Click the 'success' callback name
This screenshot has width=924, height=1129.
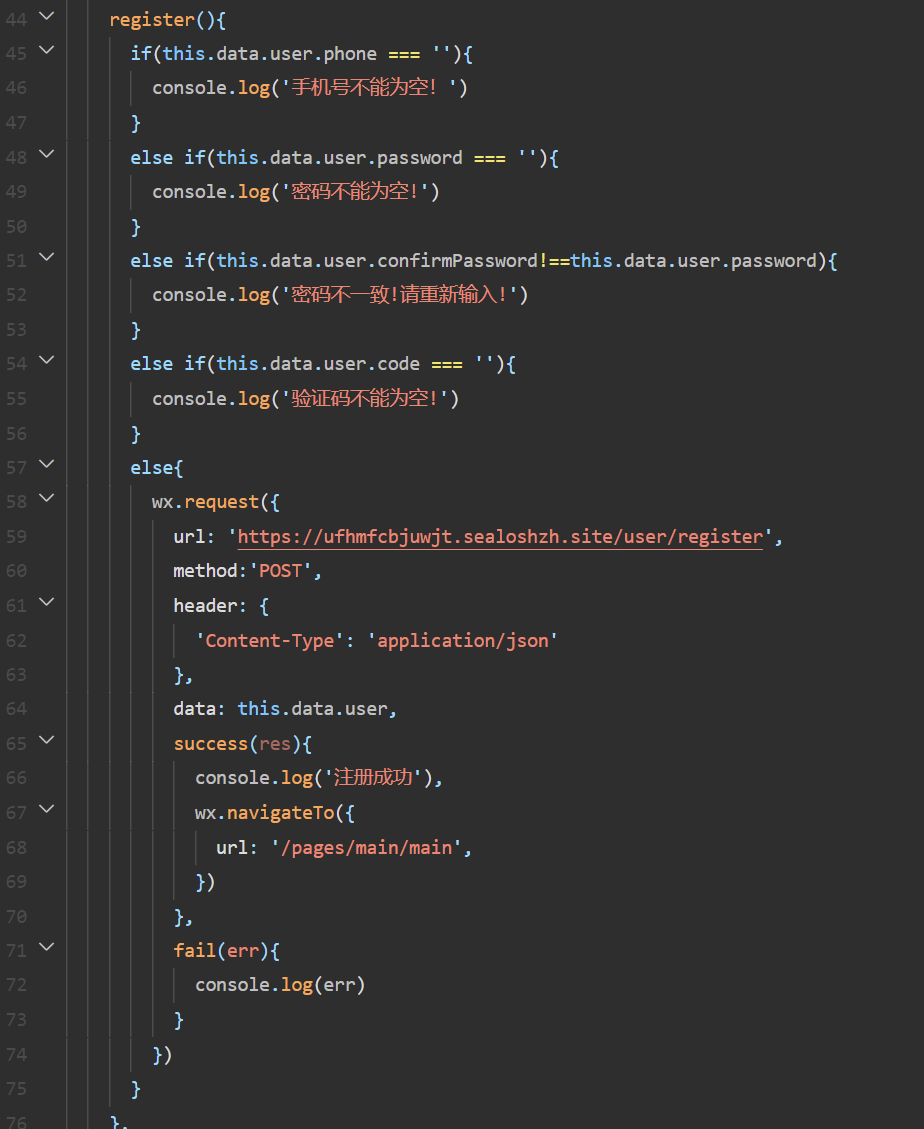(211, 744)
